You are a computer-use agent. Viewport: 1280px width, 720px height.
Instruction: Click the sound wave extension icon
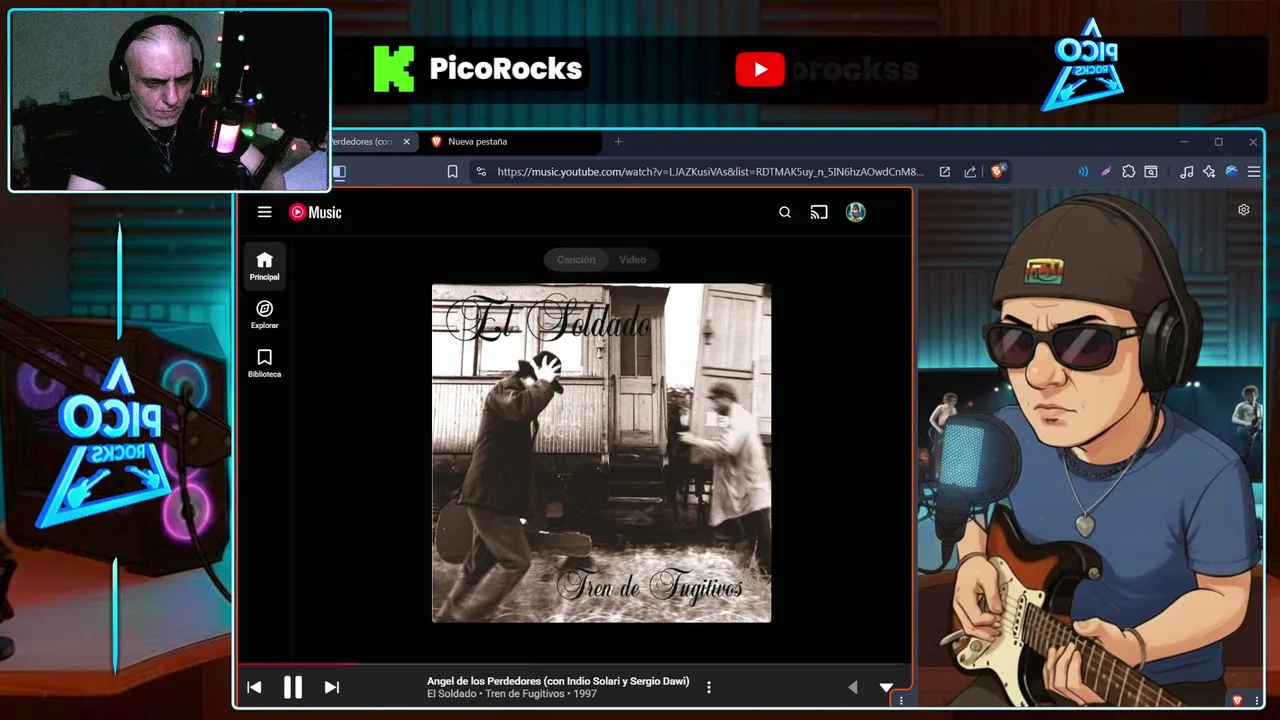[x=1083, y=172]
